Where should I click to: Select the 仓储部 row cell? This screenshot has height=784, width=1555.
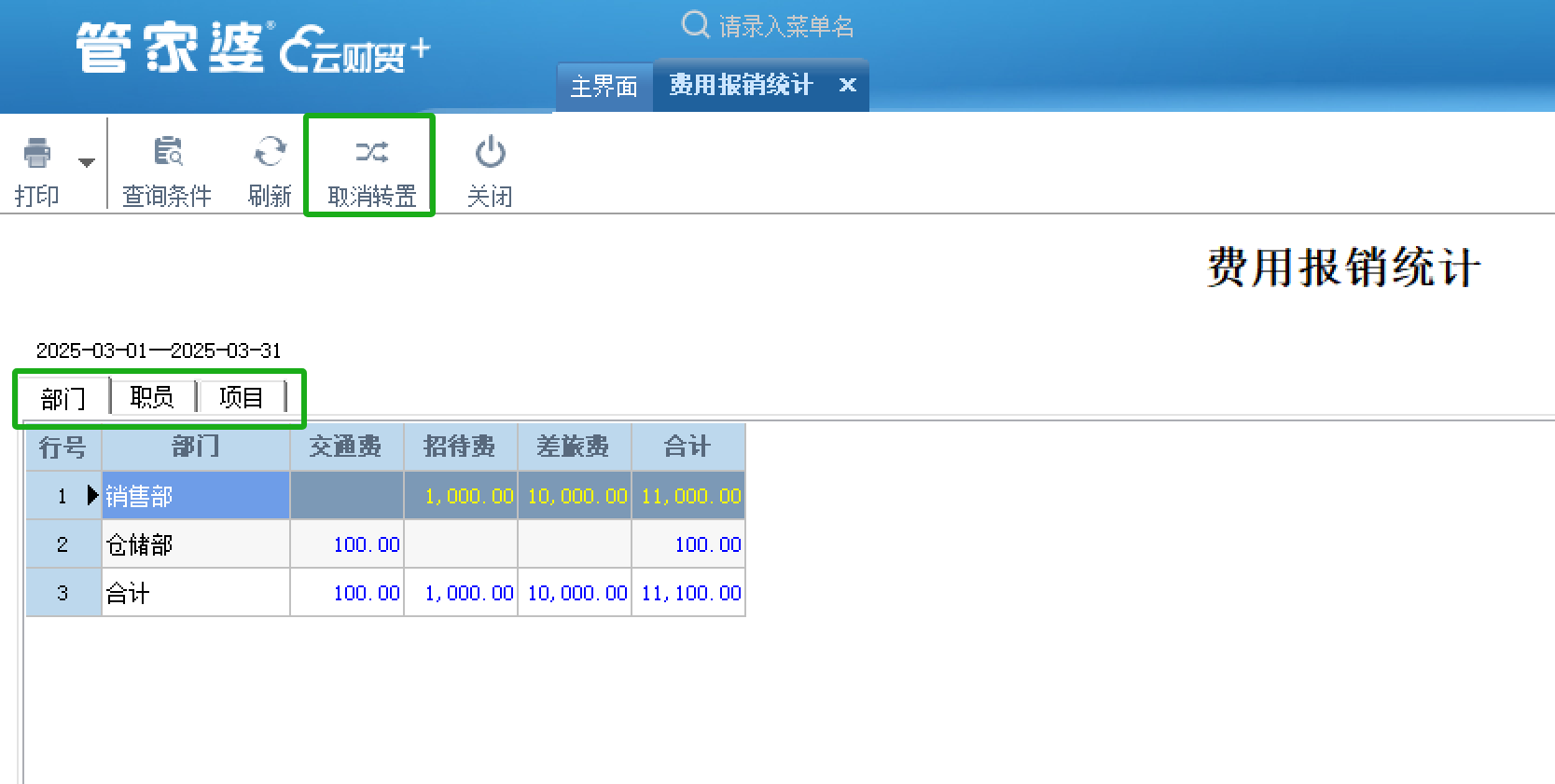[195, 544]
